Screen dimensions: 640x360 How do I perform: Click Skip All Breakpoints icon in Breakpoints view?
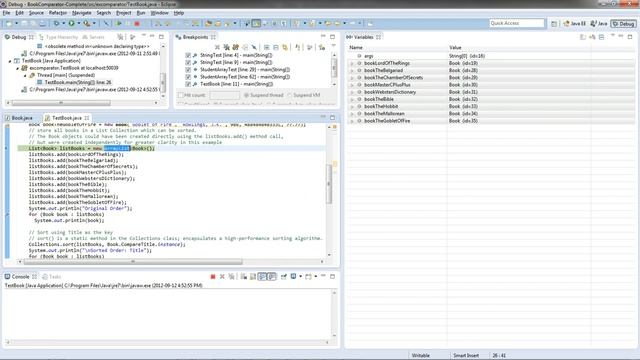[x=254, y=47]
